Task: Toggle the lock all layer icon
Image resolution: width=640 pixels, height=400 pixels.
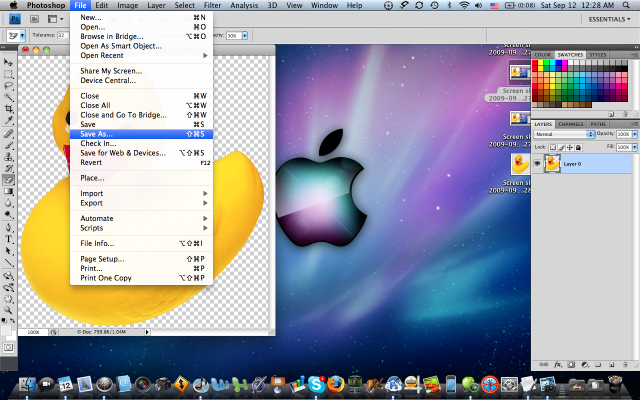Action: click(x=578, y=146)
